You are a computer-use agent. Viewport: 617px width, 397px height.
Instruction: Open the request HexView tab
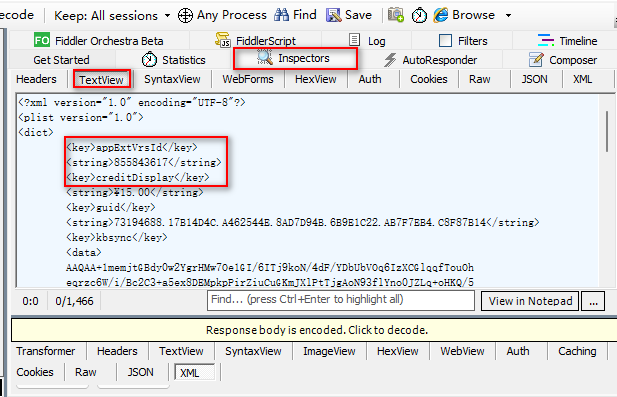[316, 79]
